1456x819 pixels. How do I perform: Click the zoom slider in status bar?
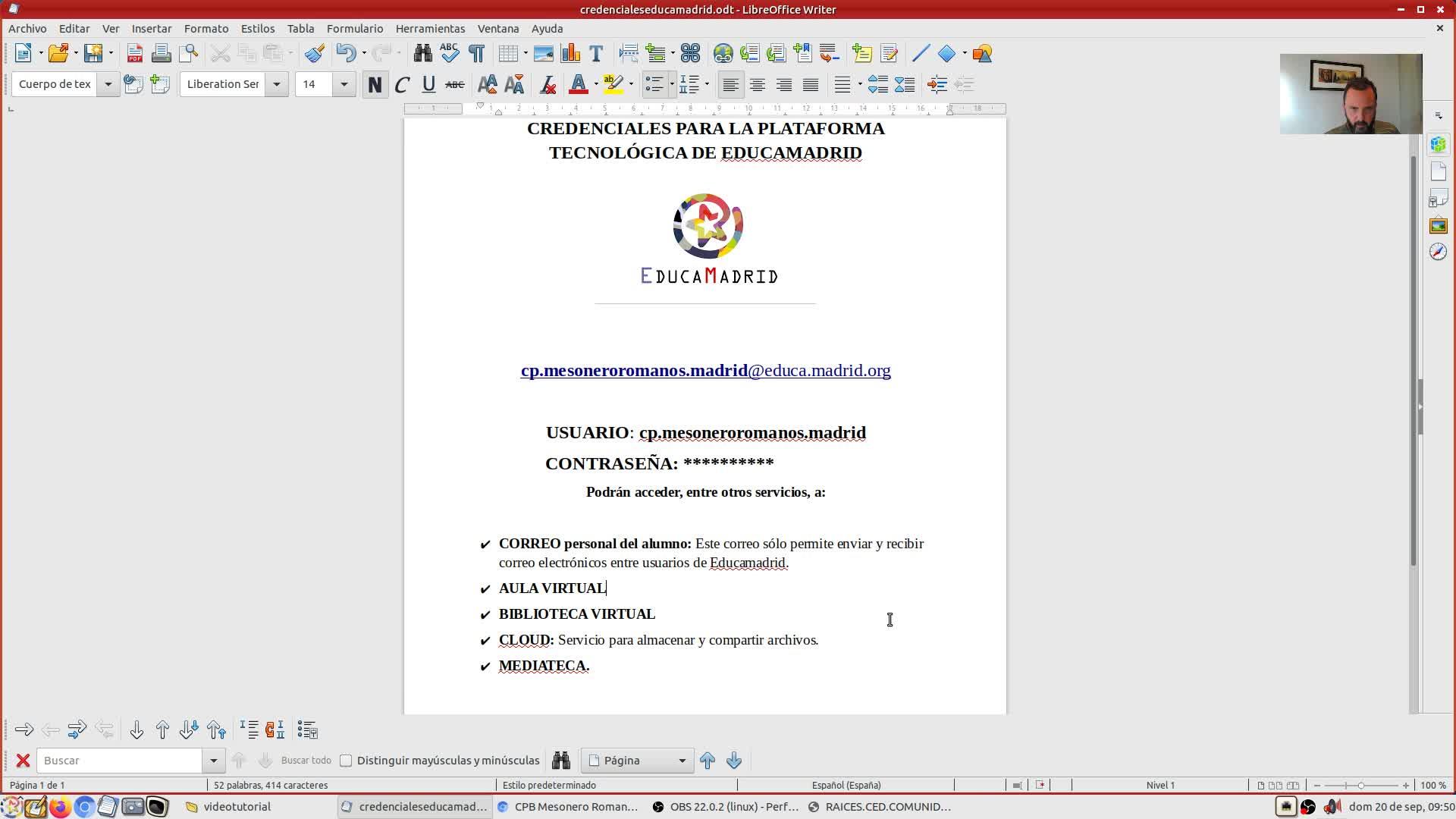tap(1361, 786)
